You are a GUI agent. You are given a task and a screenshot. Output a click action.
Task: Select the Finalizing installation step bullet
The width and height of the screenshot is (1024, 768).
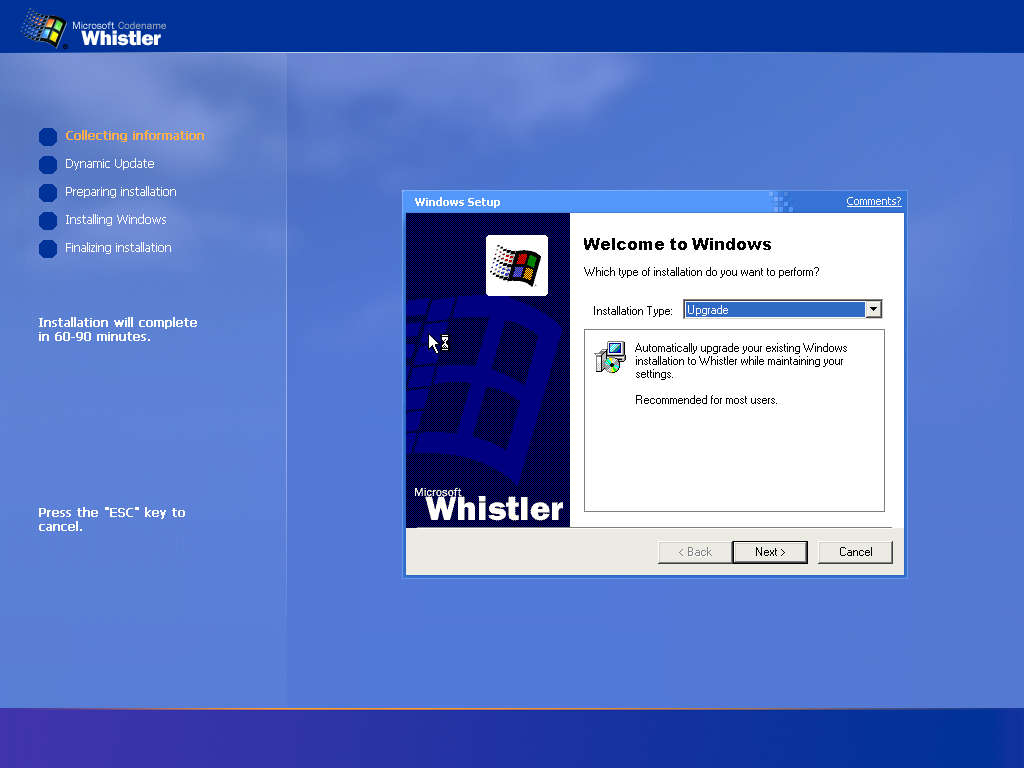48,249
